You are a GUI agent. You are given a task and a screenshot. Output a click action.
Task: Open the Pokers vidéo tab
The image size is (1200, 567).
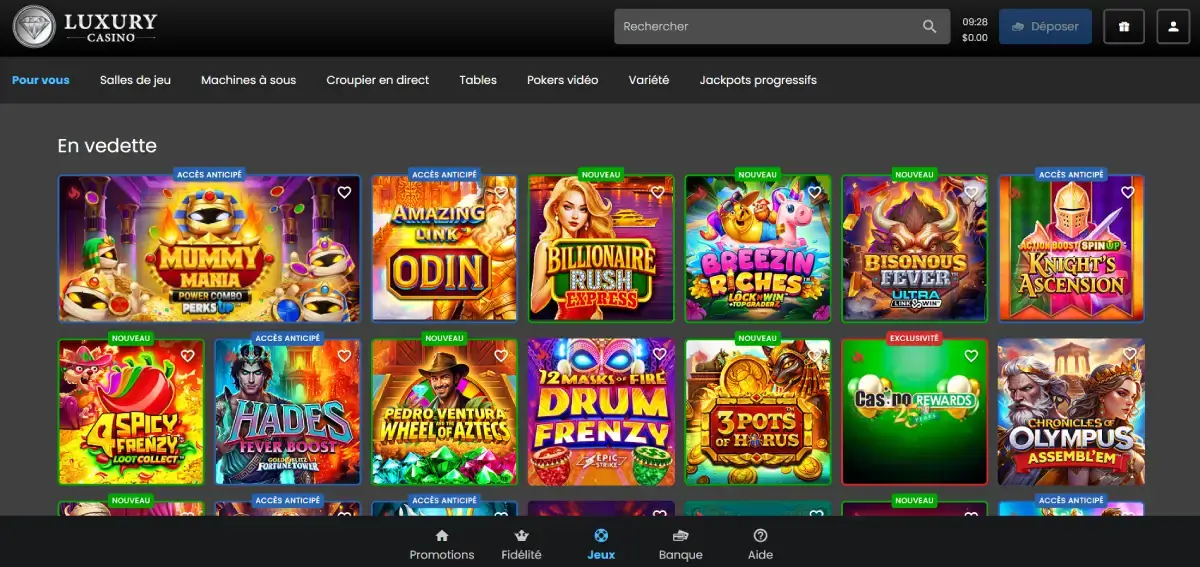(x=563, y=80)
